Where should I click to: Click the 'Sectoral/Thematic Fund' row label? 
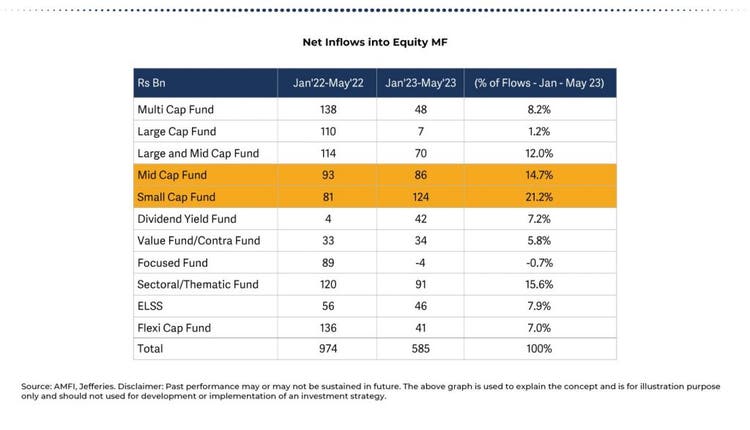tap(197, 284)
